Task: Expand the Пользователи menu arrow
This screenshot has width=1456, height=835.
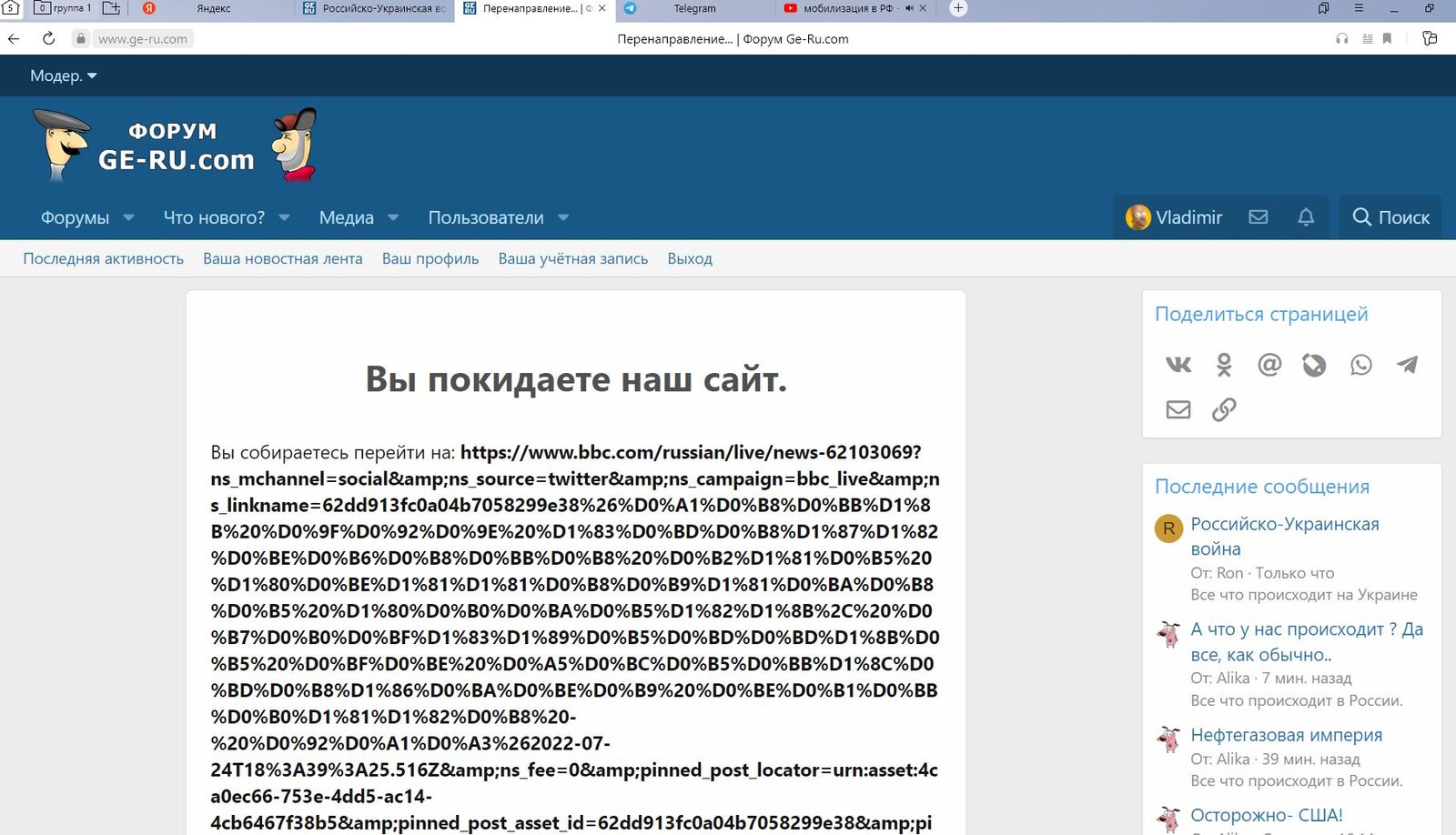Action: tap(563, 218)
